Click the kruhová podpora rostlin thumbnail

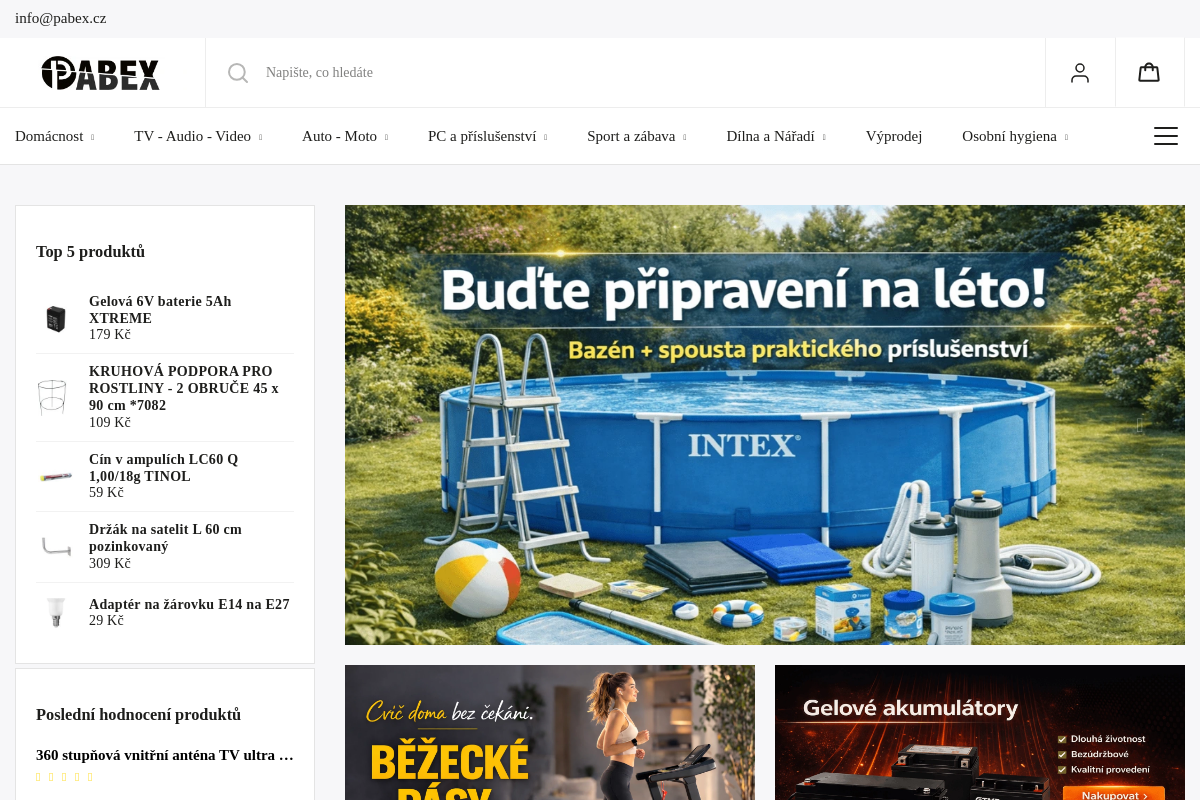52,397
